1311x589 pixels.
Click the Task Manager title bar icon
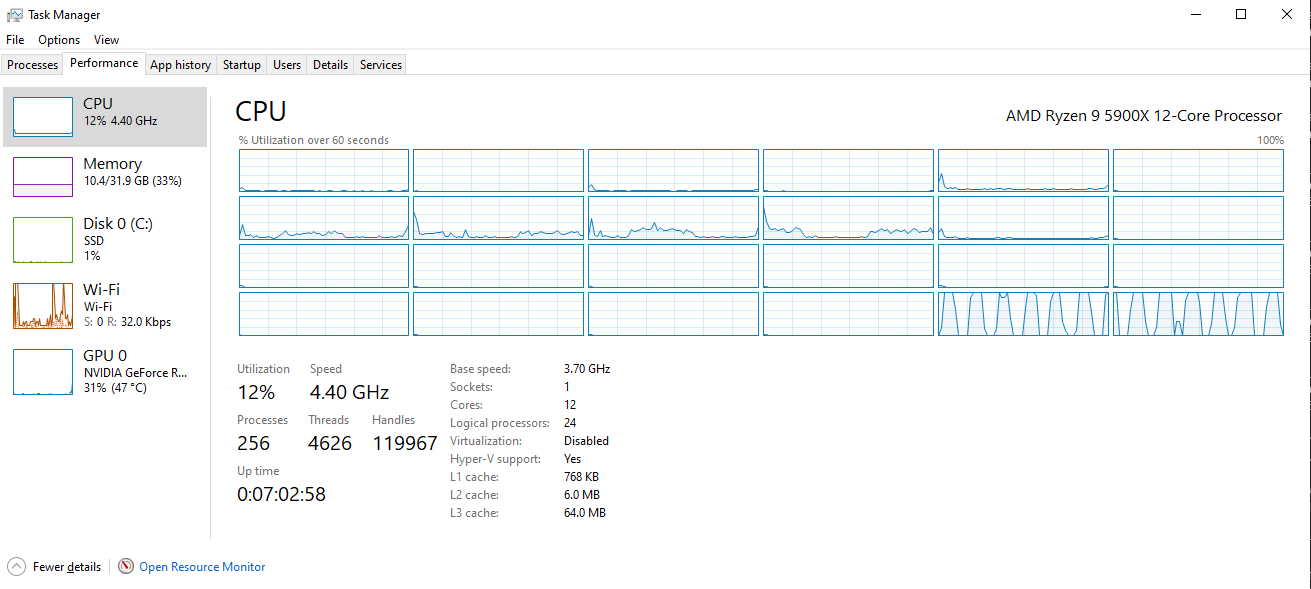click(15, 15)
